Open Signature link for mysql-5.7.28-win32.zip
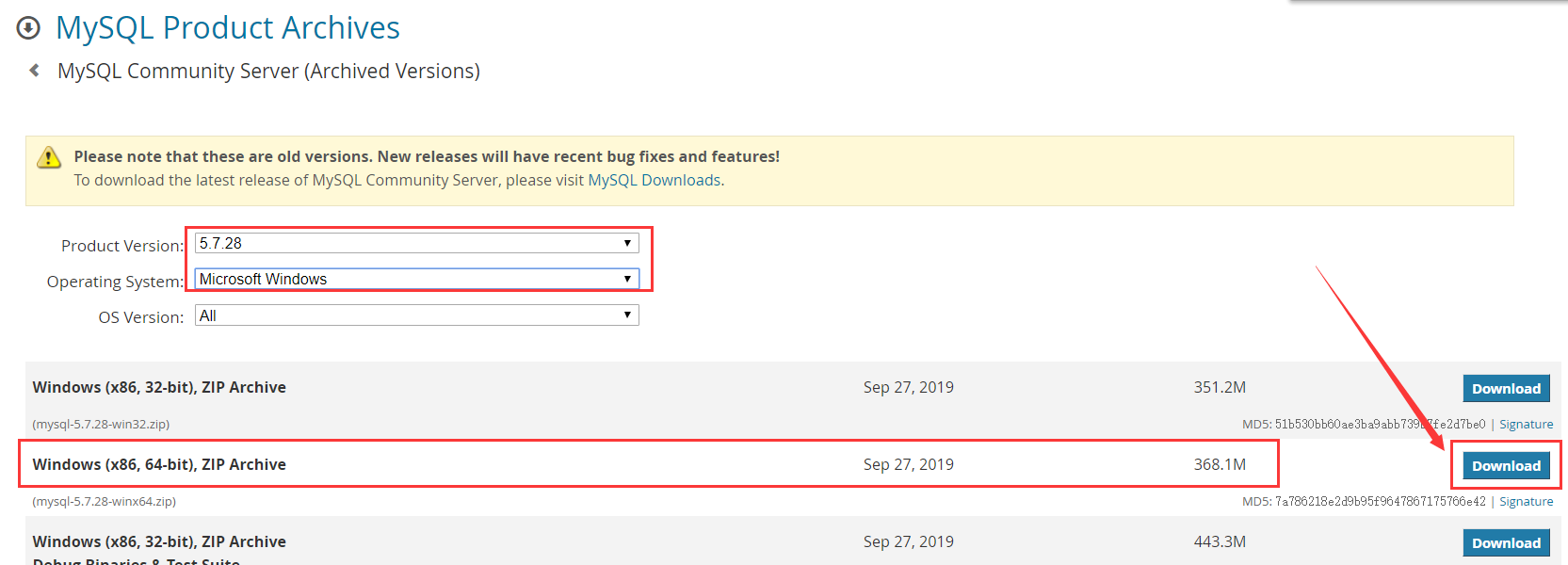Viewport: 1568px width, 565px height. pos(1526,425)
